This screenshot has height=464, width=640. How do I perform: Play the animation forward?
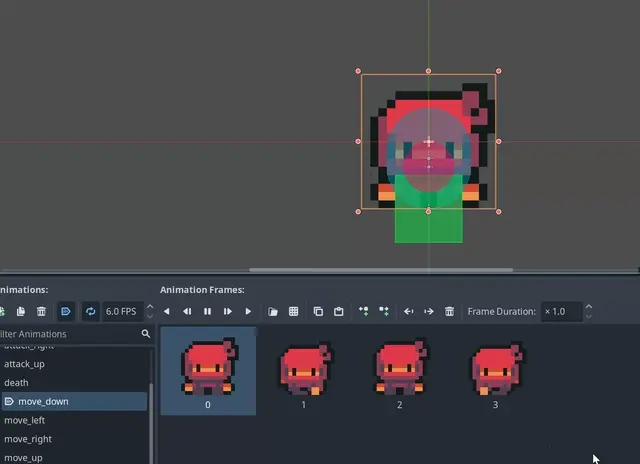248,312
